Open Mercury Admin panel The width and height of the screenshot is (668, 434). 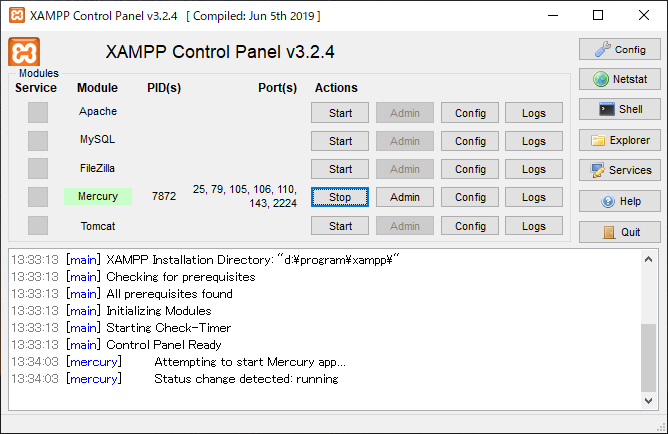coord(404,197)
